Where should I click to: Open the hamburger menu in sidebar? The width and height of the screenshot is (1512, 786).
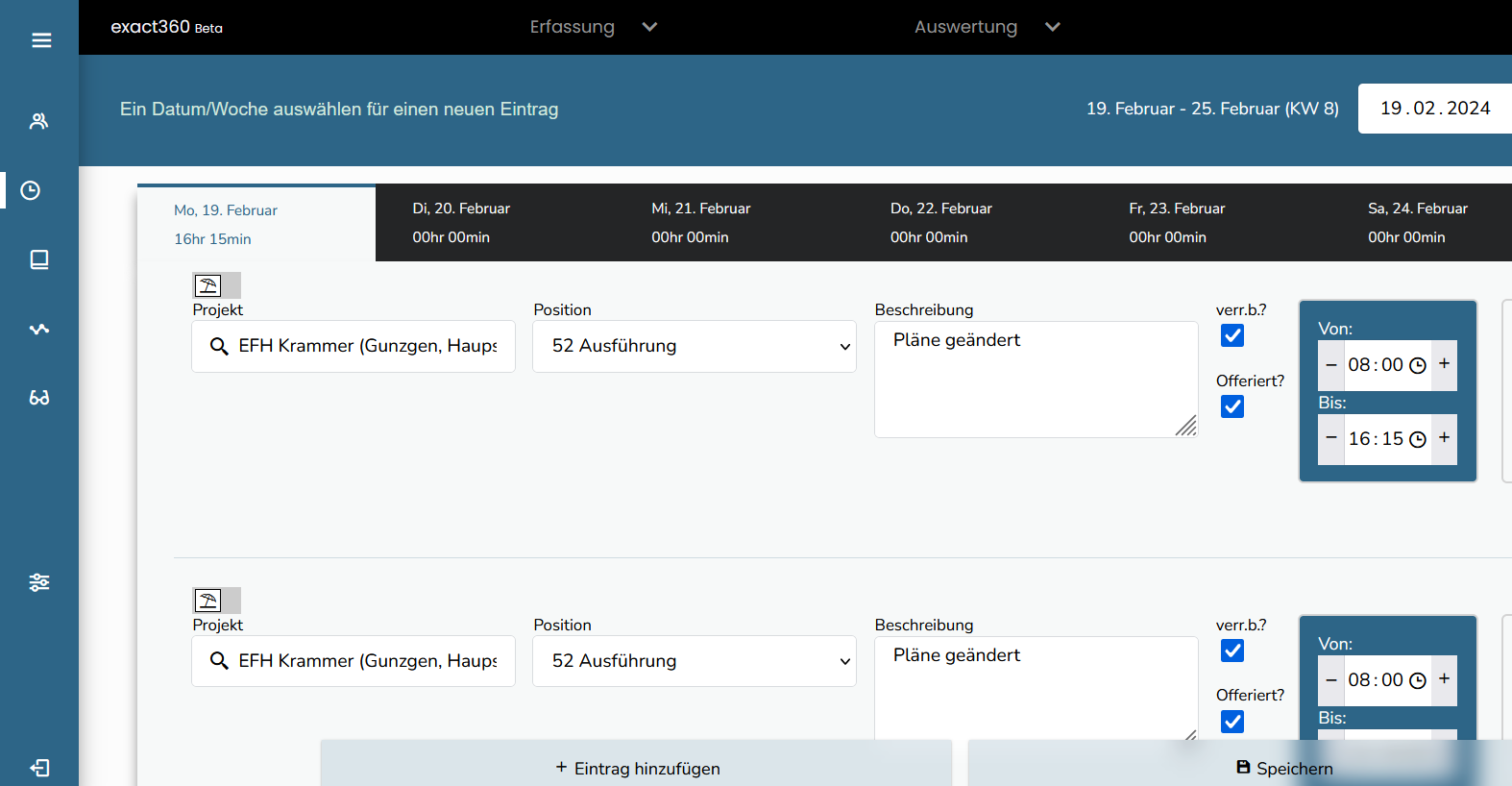[40, 40]
